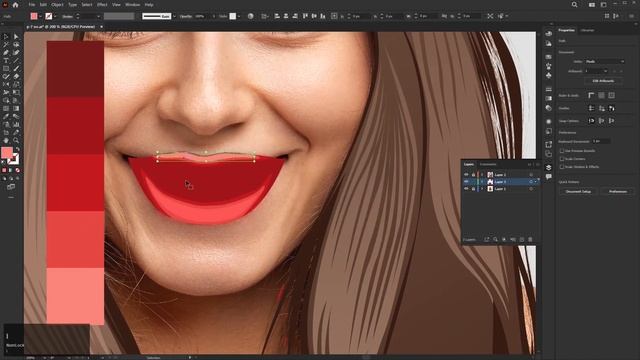Enable Use Preview Bounds checkbox
The height and width of the screenshot is (360, 640).
point(562,151)
